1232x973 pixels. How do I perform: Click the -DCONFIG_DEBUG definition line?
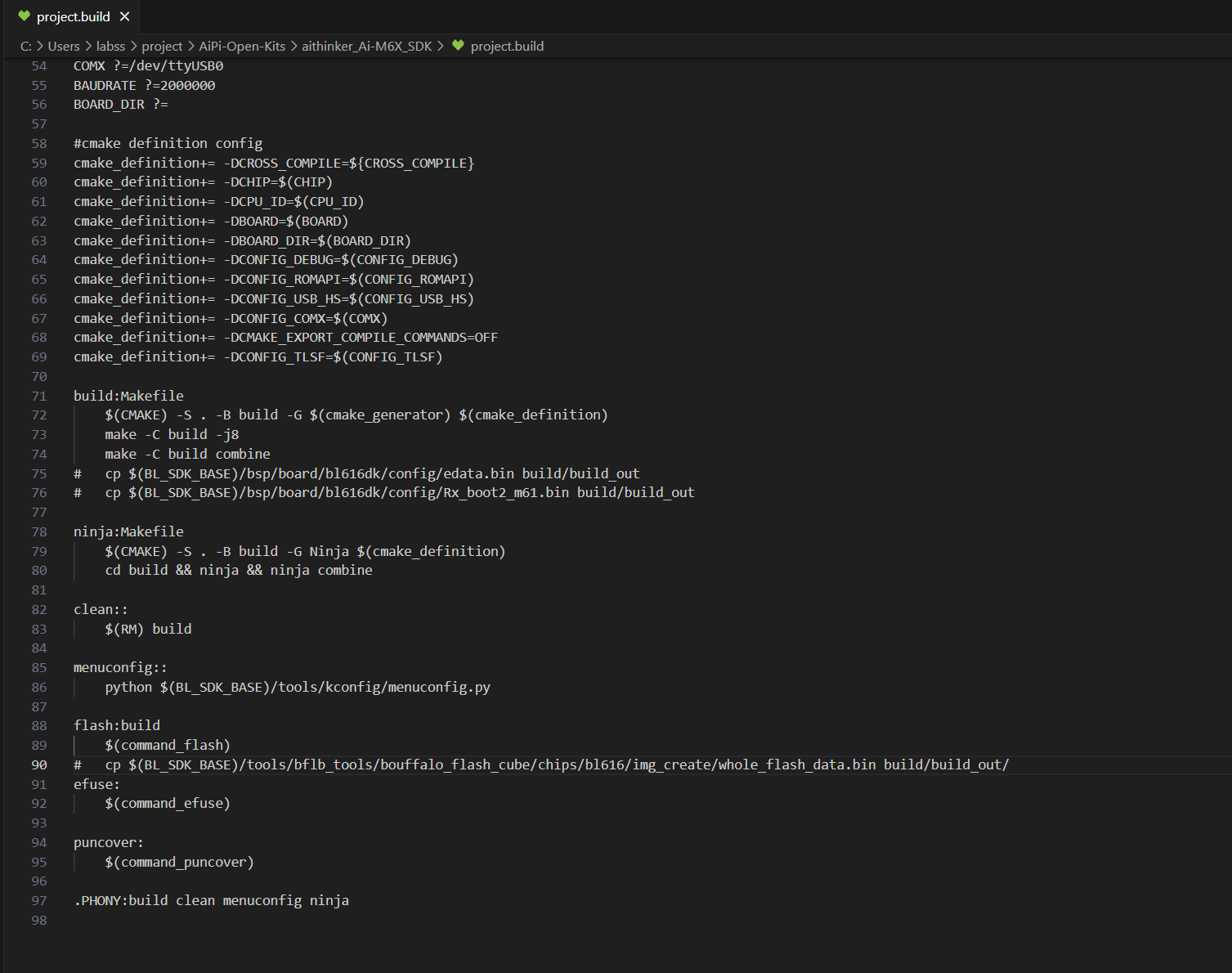click(x=266, y=260)
